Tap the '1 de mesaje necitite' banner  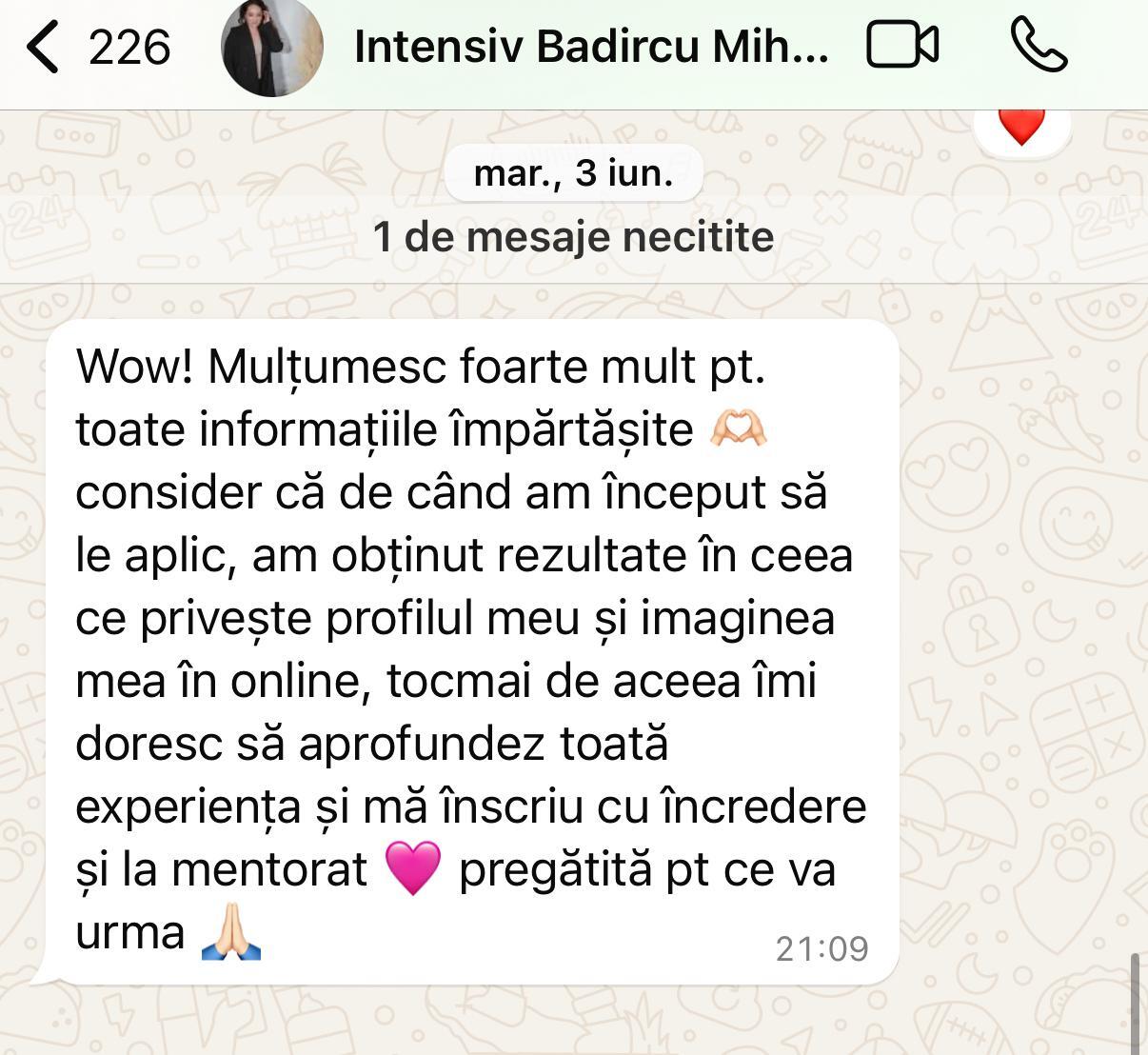[574, 237]
